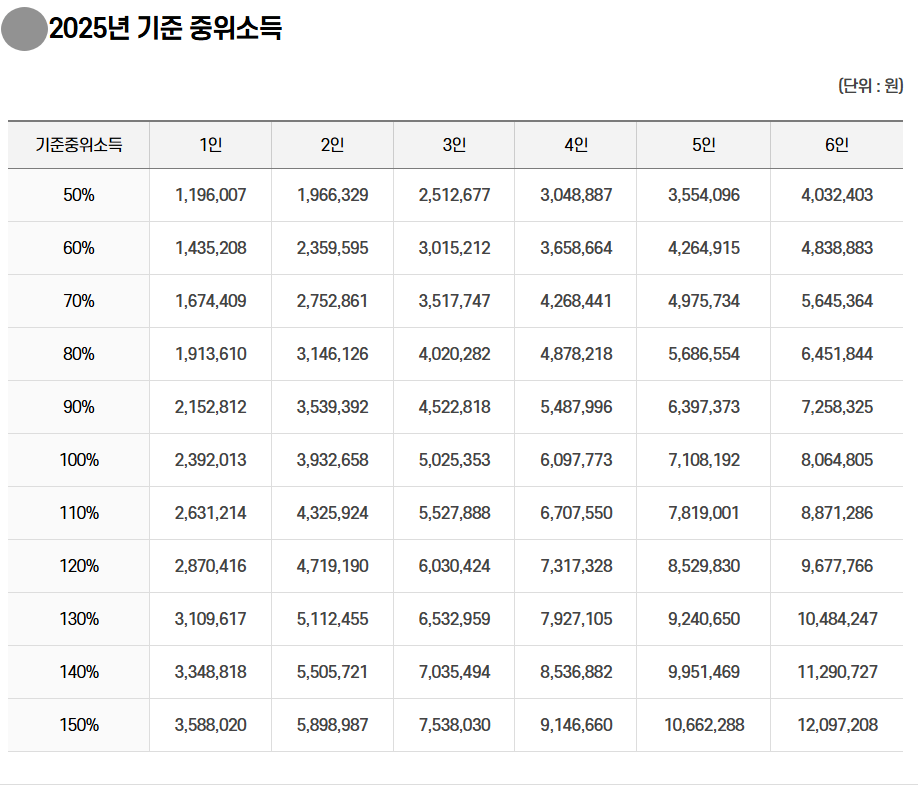
Task: Click the value 1,966,329
Action: click(333, 195)
